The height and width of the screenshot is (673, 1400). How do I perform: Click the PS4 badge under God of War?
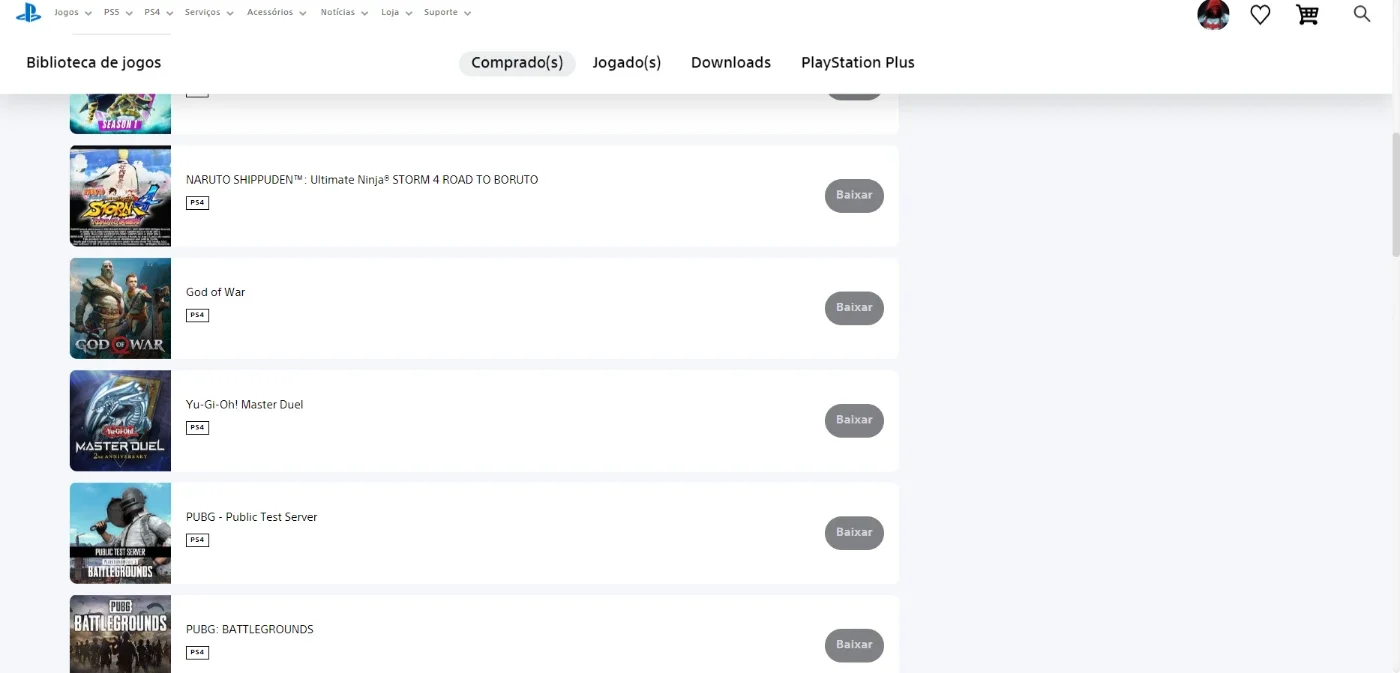[x=197, y=315]
